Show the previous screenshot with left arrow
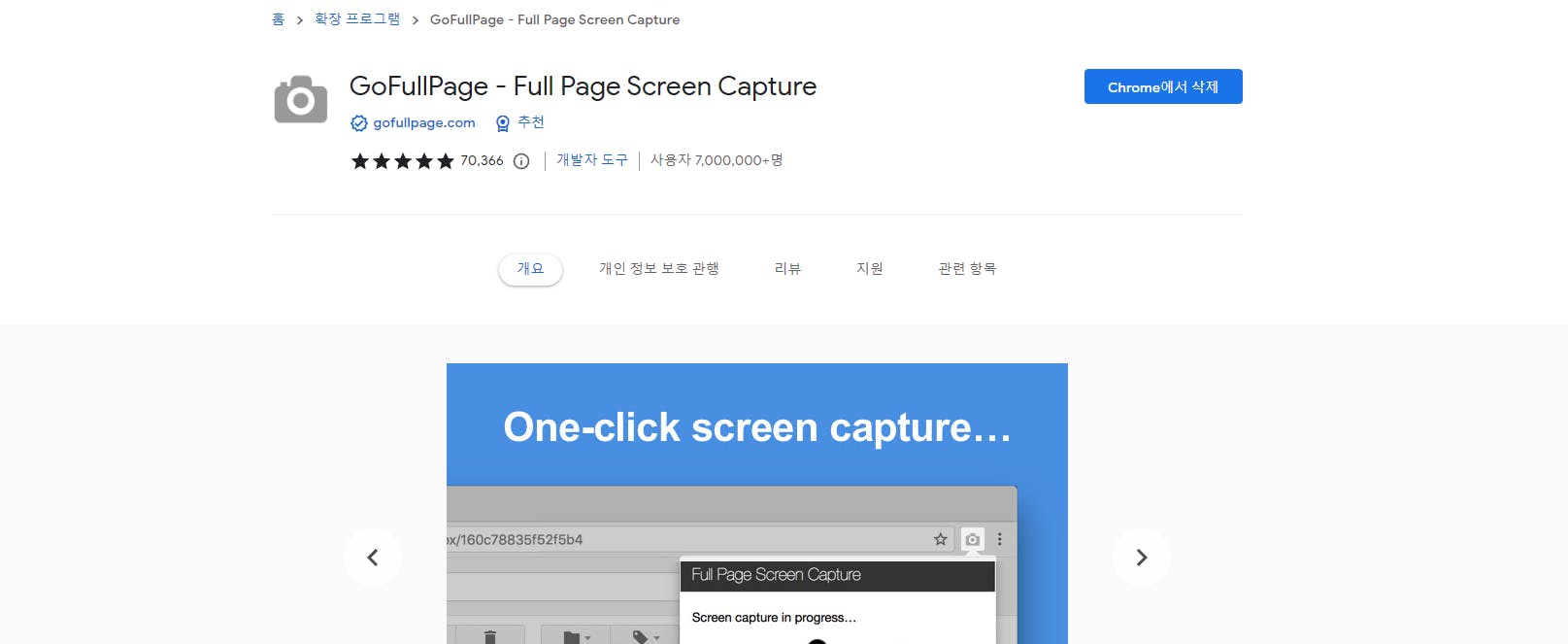The image size is (1568, 644). point(373,558)
